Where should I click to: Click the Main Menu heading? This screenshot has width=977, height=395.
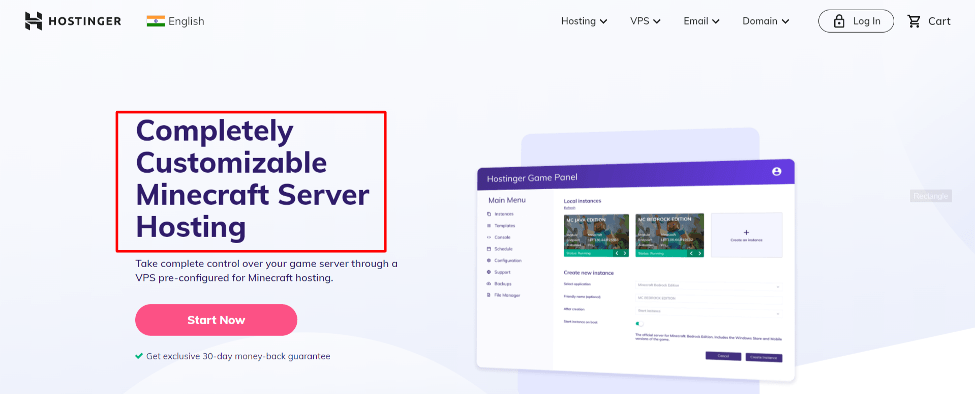pyautogui.click(x=507, y=200)
